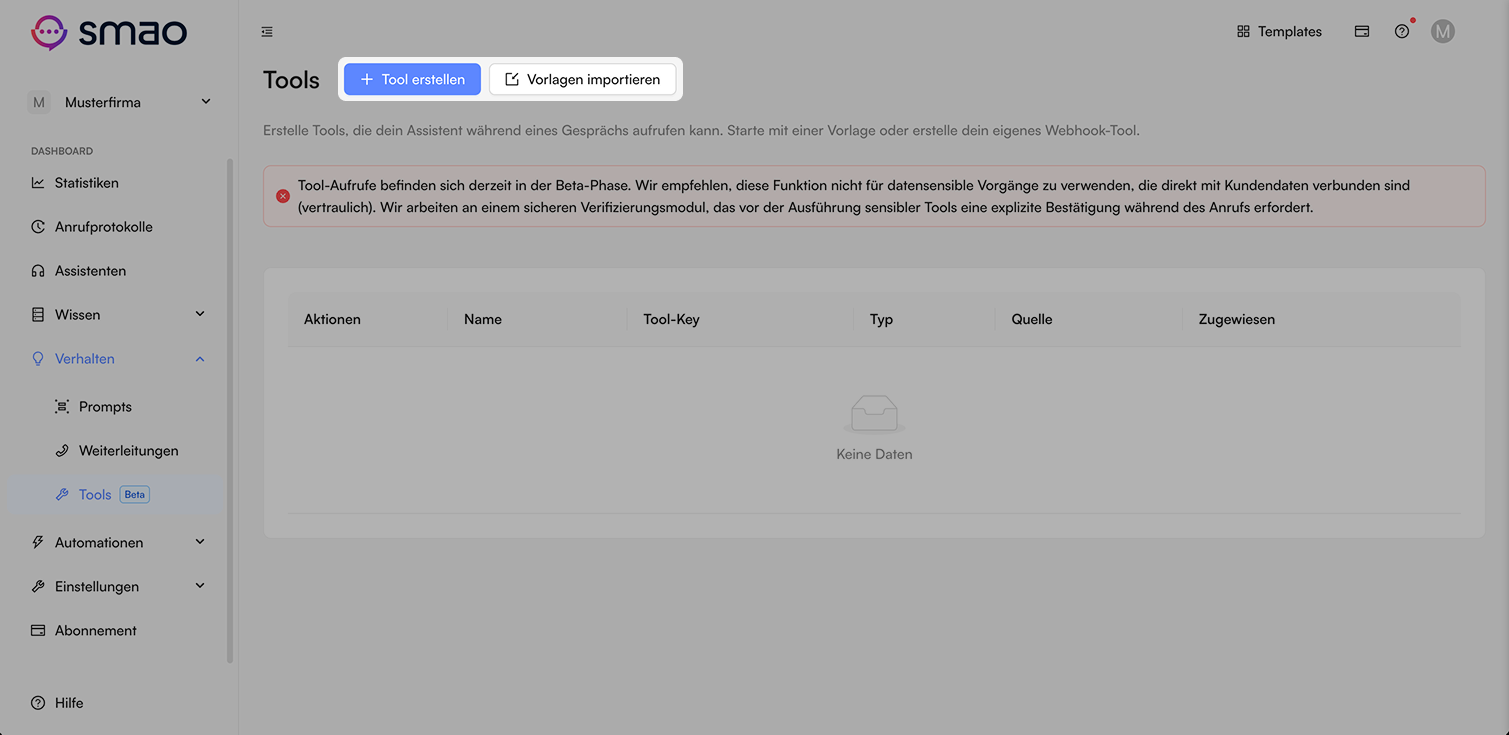Screen dimensions: 1509x735
Task: Click the import icon in Vorlagen importieren
Action: (512, 79)
